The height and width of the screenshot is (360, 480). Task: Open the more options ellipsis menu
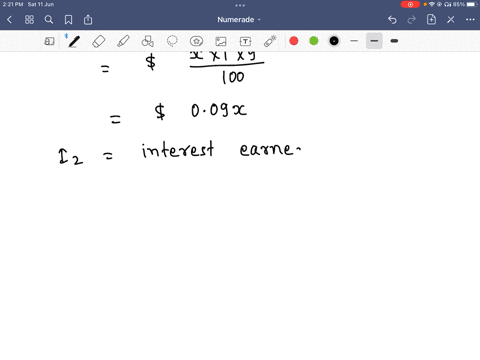pyautogui.click(x=470, y=20)
